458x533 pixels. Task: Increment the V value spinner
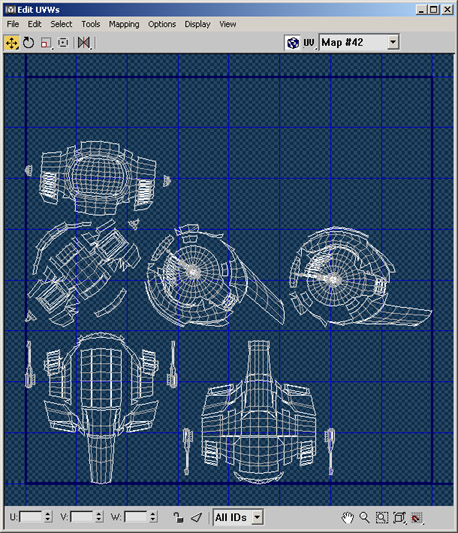[99, 514]
